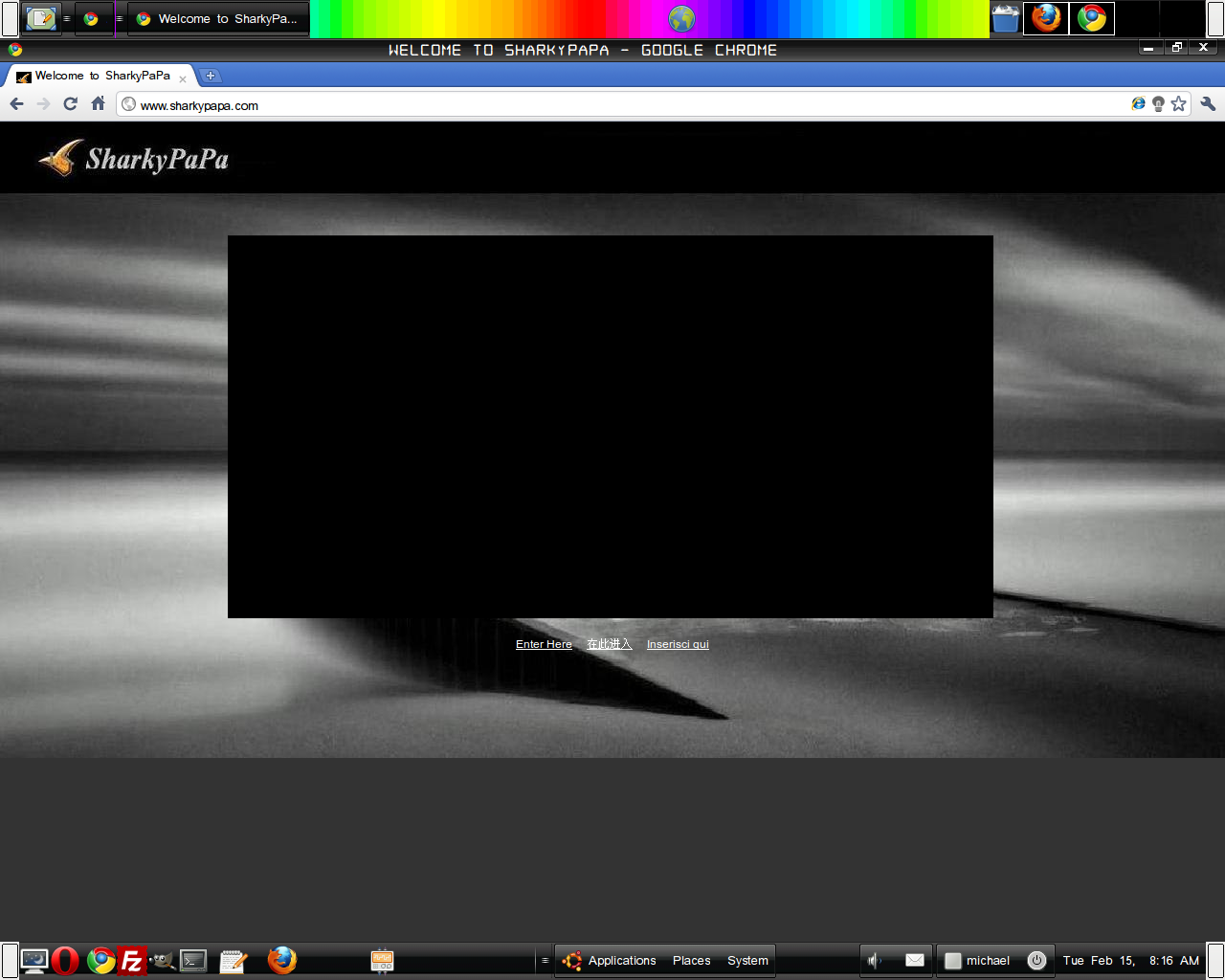Click the lightbulb extension icon in address bar

point(1158,104)
